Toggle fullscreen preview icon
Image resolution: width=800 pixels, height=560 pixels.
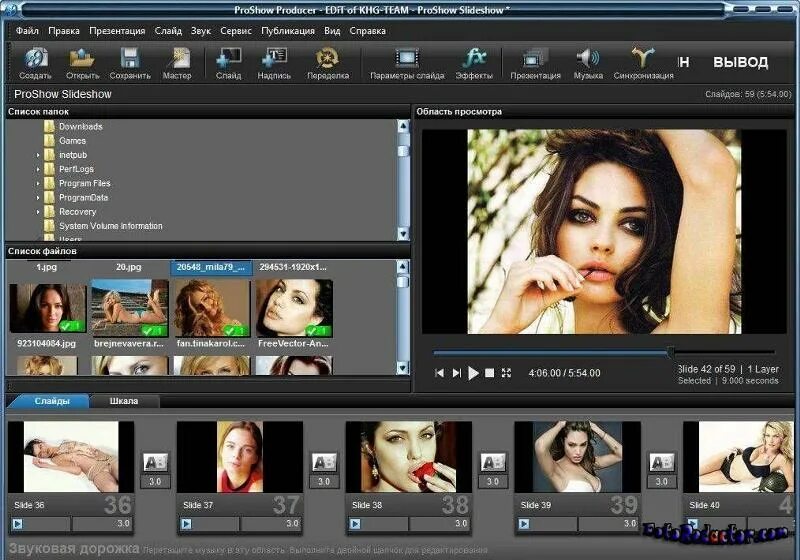coord(506,373)
